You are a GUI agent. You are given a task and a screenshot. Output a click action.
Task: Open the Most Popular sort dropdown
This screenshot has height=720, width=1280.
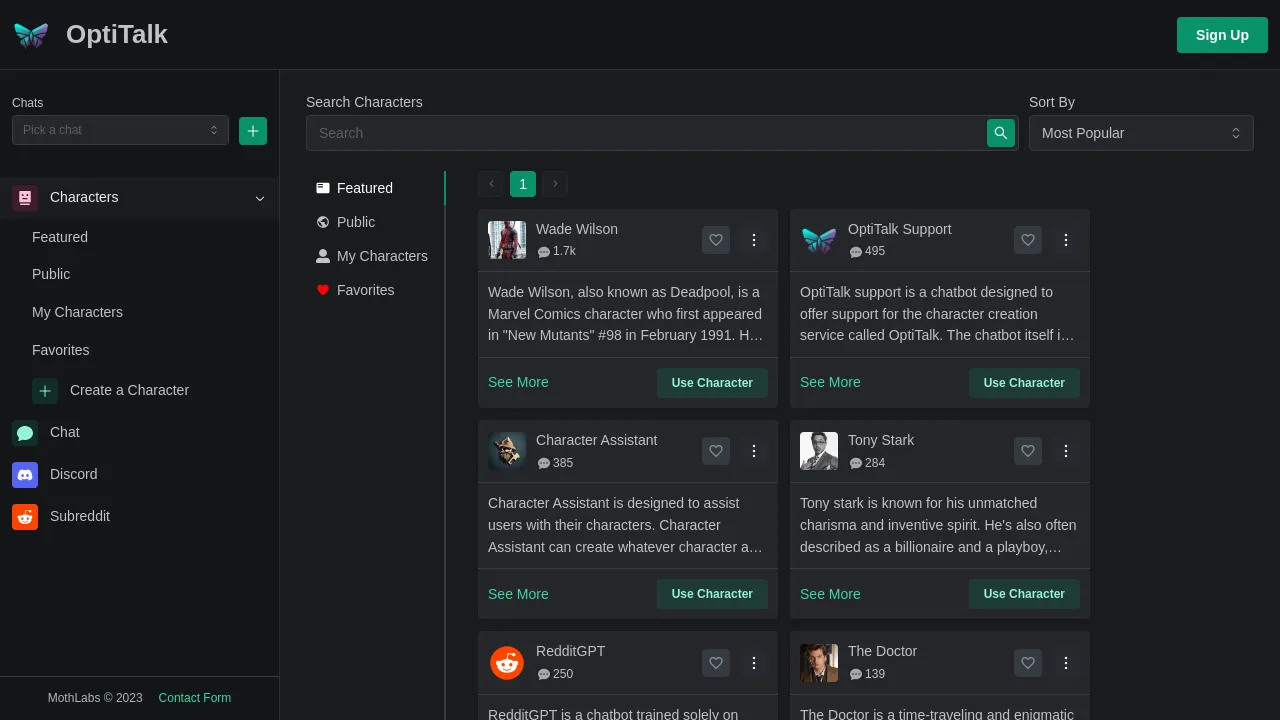[1141, 133]
